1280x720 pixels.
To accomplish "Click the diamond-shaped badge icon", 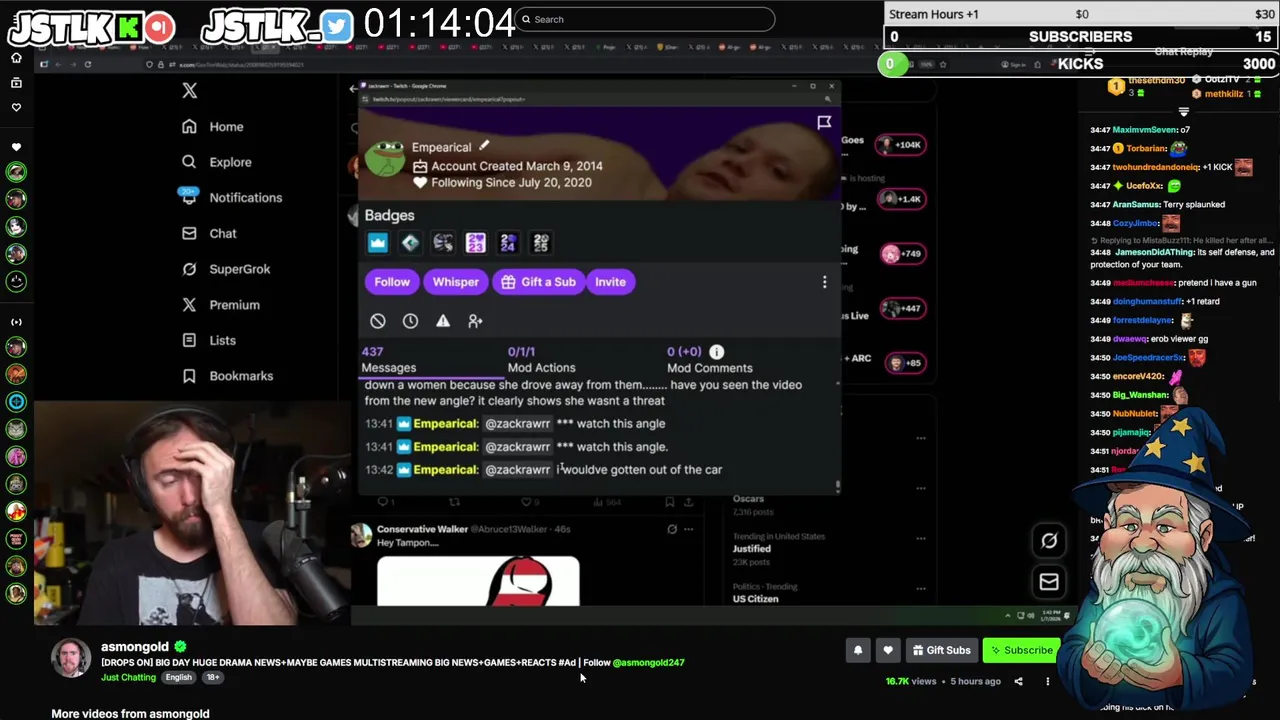I will 410,243.
